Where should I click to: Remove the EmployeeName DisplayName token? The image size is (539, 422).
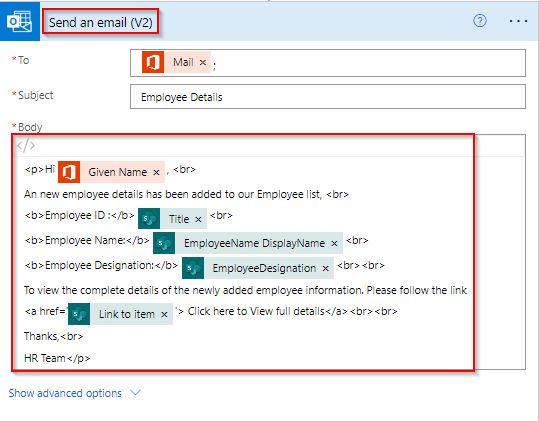click(x=334, y=243)
